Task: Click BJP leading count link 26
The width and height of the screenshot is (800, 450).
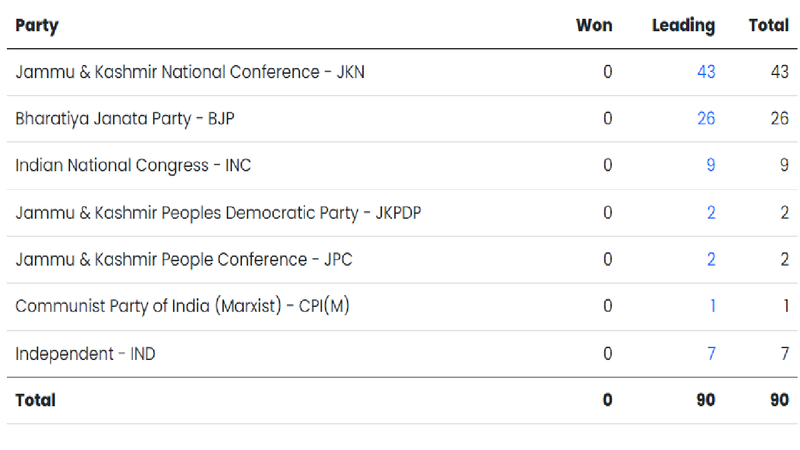Action: pos(706,119)
